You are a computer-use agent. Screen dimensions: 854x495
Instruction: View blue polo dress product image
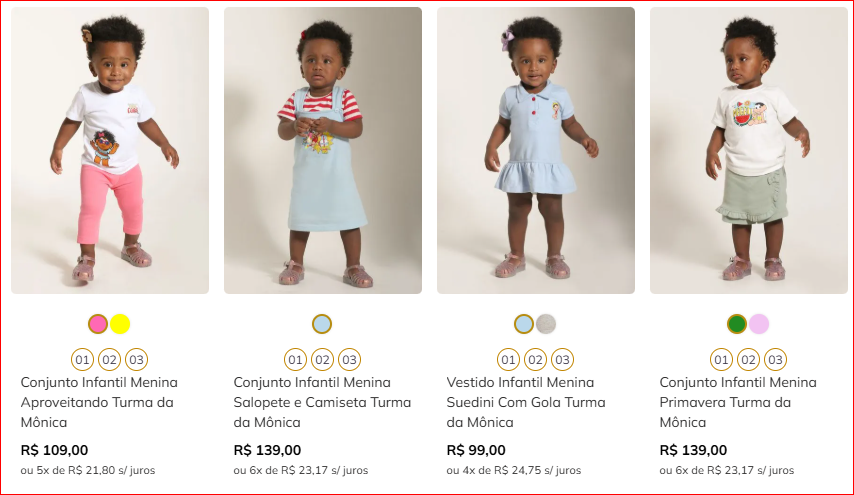(x=536, y=150)
